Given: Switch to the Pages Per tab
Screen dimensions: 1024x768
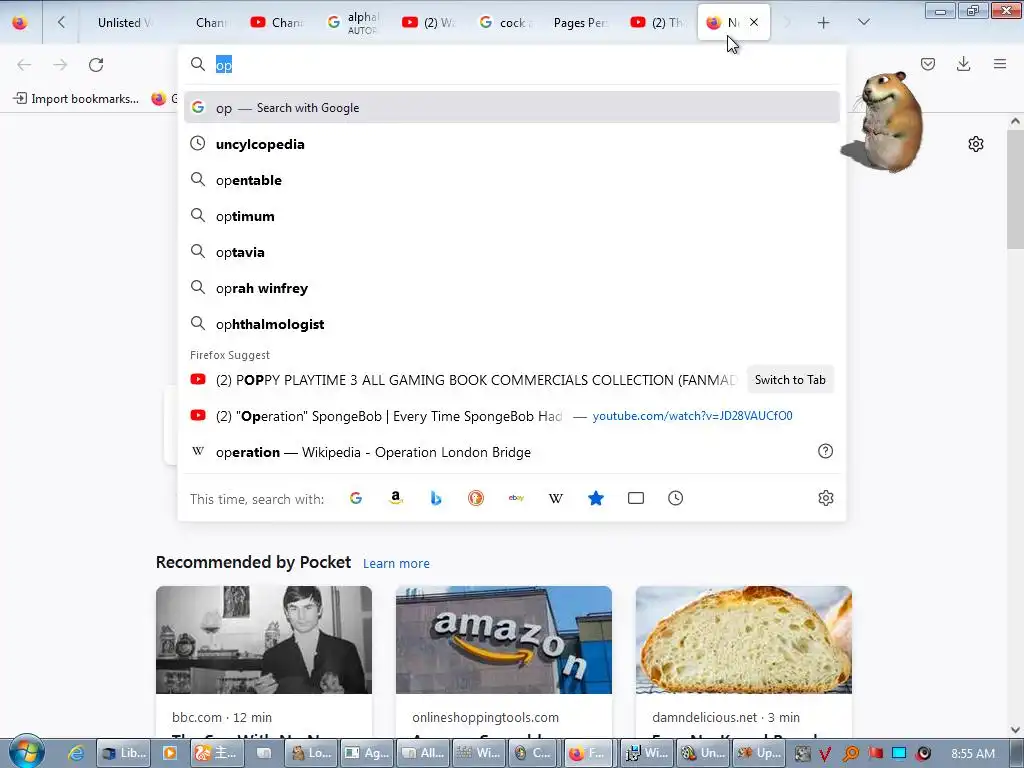Looking at the screenshot, I should point(580,23).
